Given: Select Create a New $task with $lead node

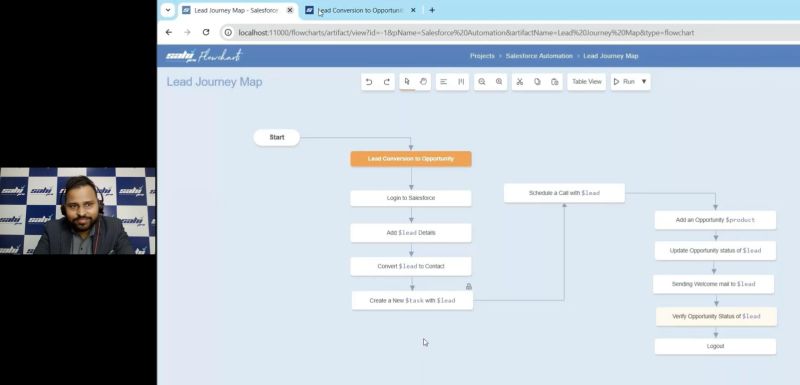Looking at the screenshot, I should (x=412, y=300).
